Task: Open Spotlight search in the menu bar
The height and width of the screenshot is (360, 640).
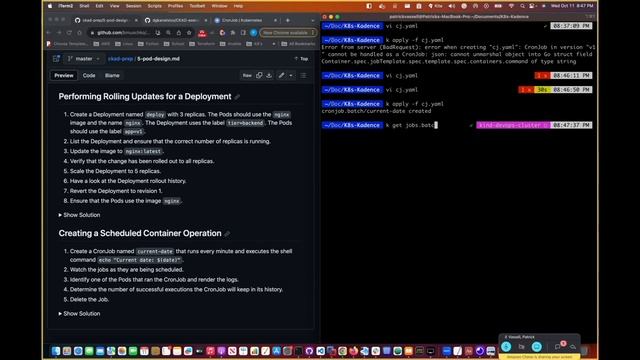Action: coord(522,6)
